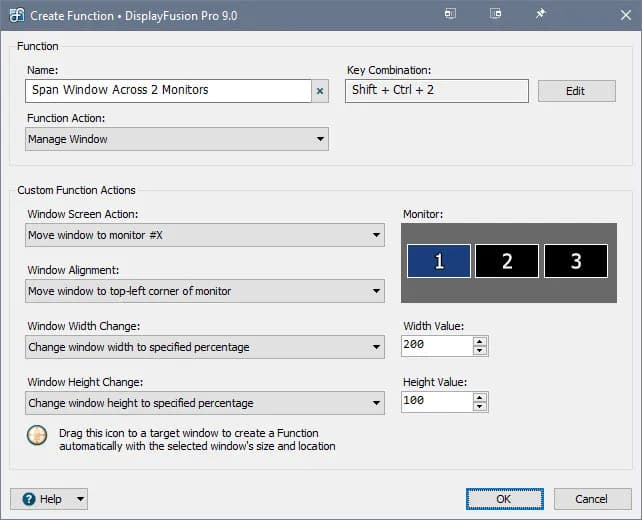This screenshot has height=520, width=642.
Task: Click inside the Name text field
Action: click(168, 91)
